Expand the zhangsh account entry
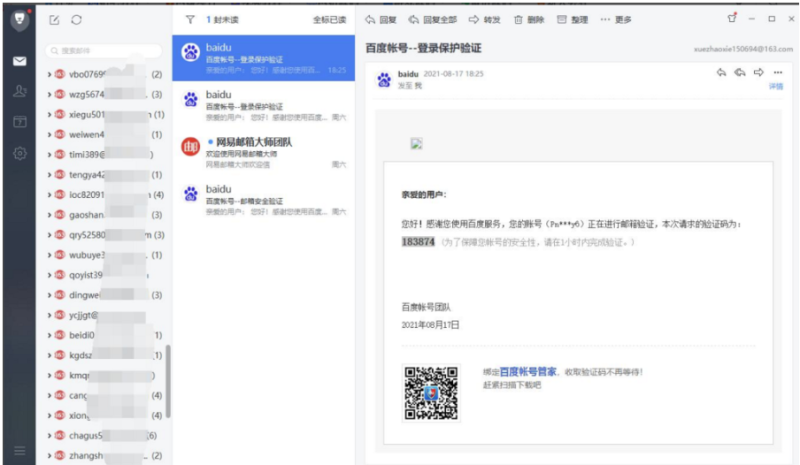This screenshot has height=465, width=800. [x=50, y=455]
